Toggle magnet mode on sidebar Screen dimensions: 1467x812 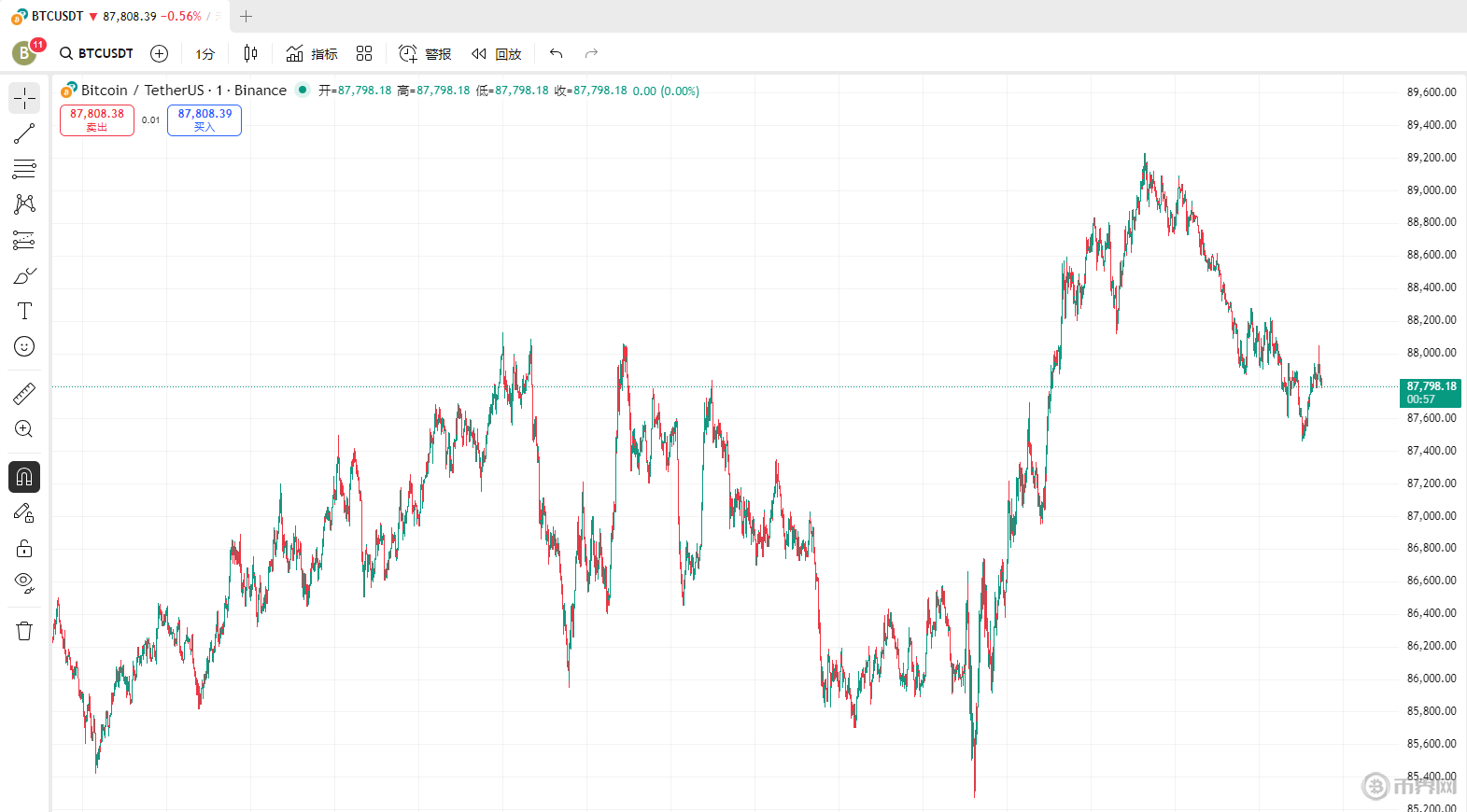(24, 477)
